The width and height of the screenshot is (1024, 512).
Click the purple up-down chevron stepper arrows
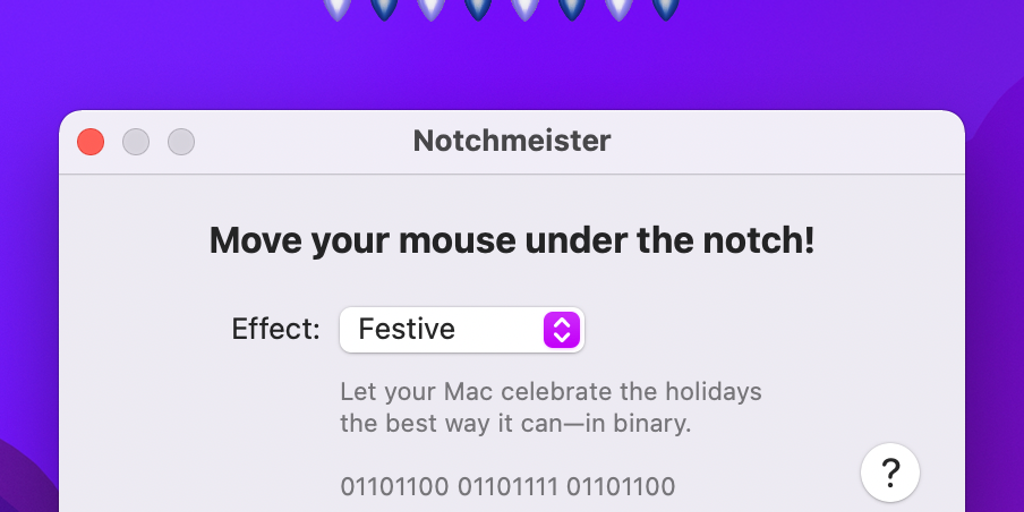coord(562,329)
